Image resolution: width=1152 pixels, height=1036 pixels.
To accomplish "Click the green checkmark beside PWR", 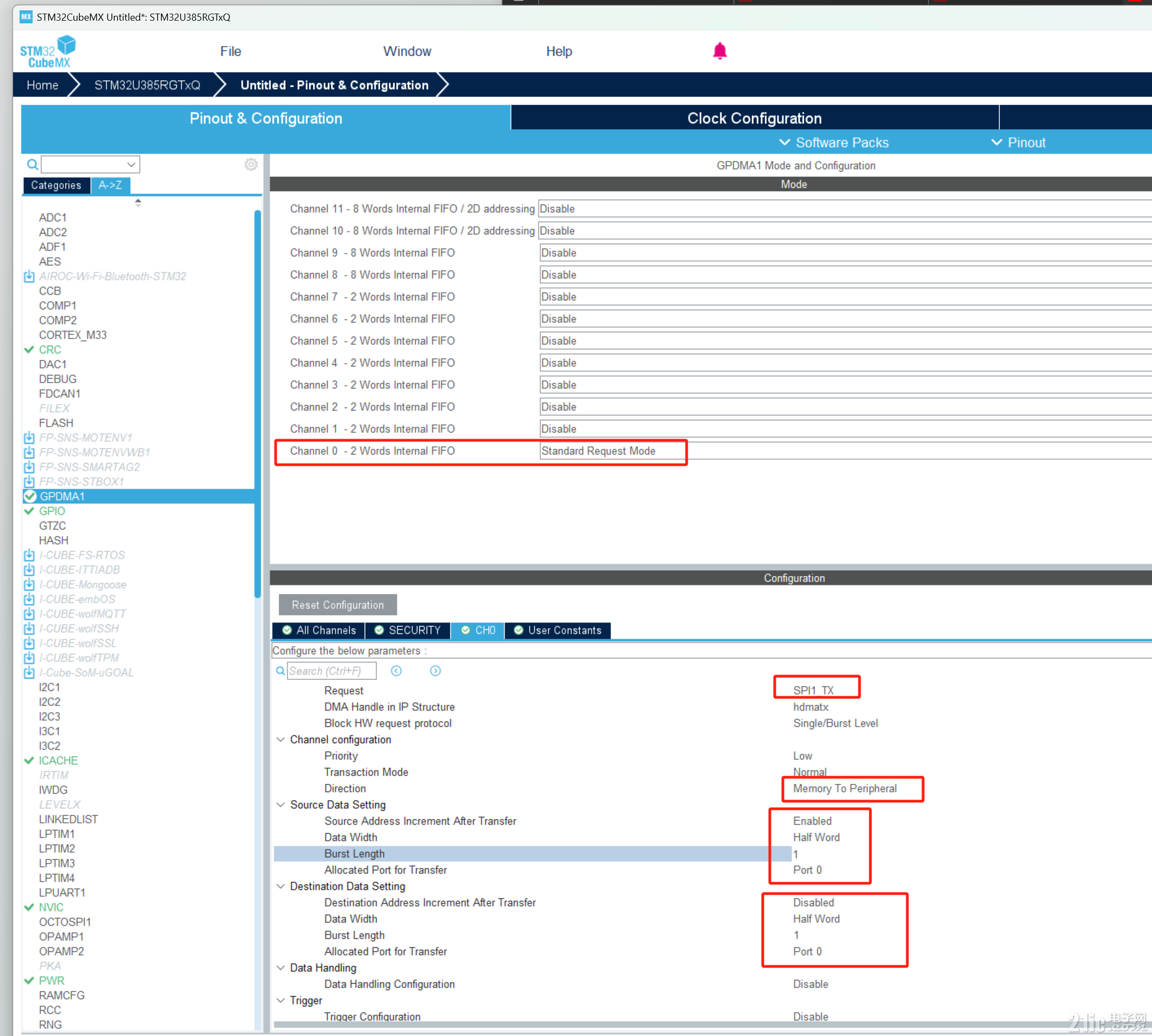I will pyautogui.click(x=29, y=981).
